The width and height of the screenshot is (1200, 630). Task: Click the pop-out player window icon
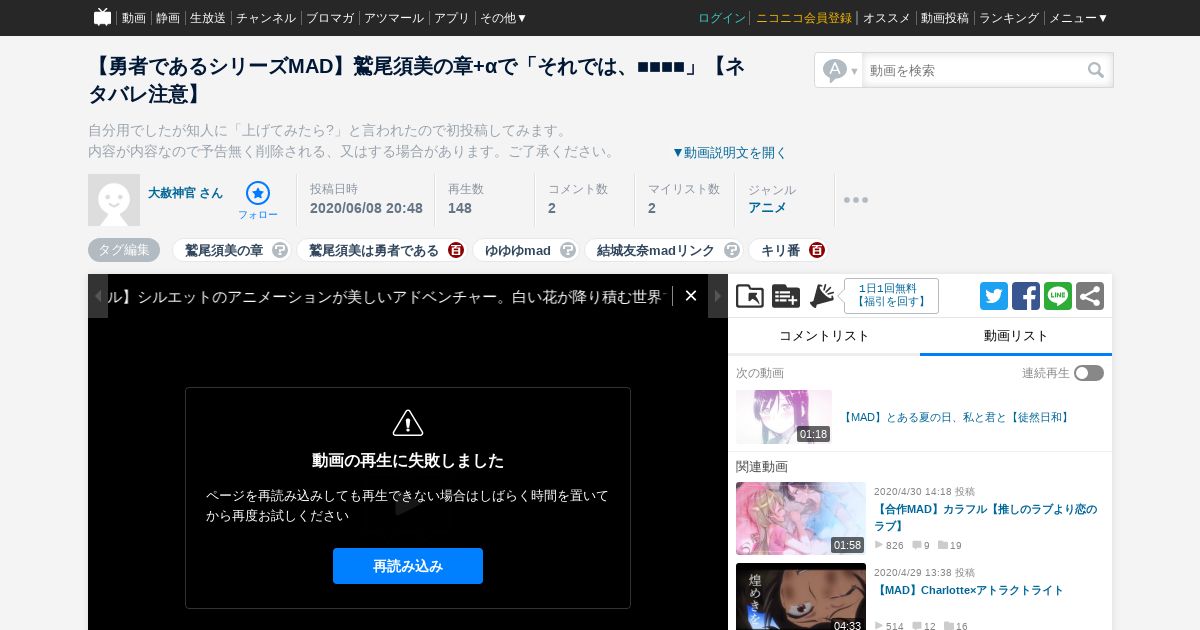[750, 296]
